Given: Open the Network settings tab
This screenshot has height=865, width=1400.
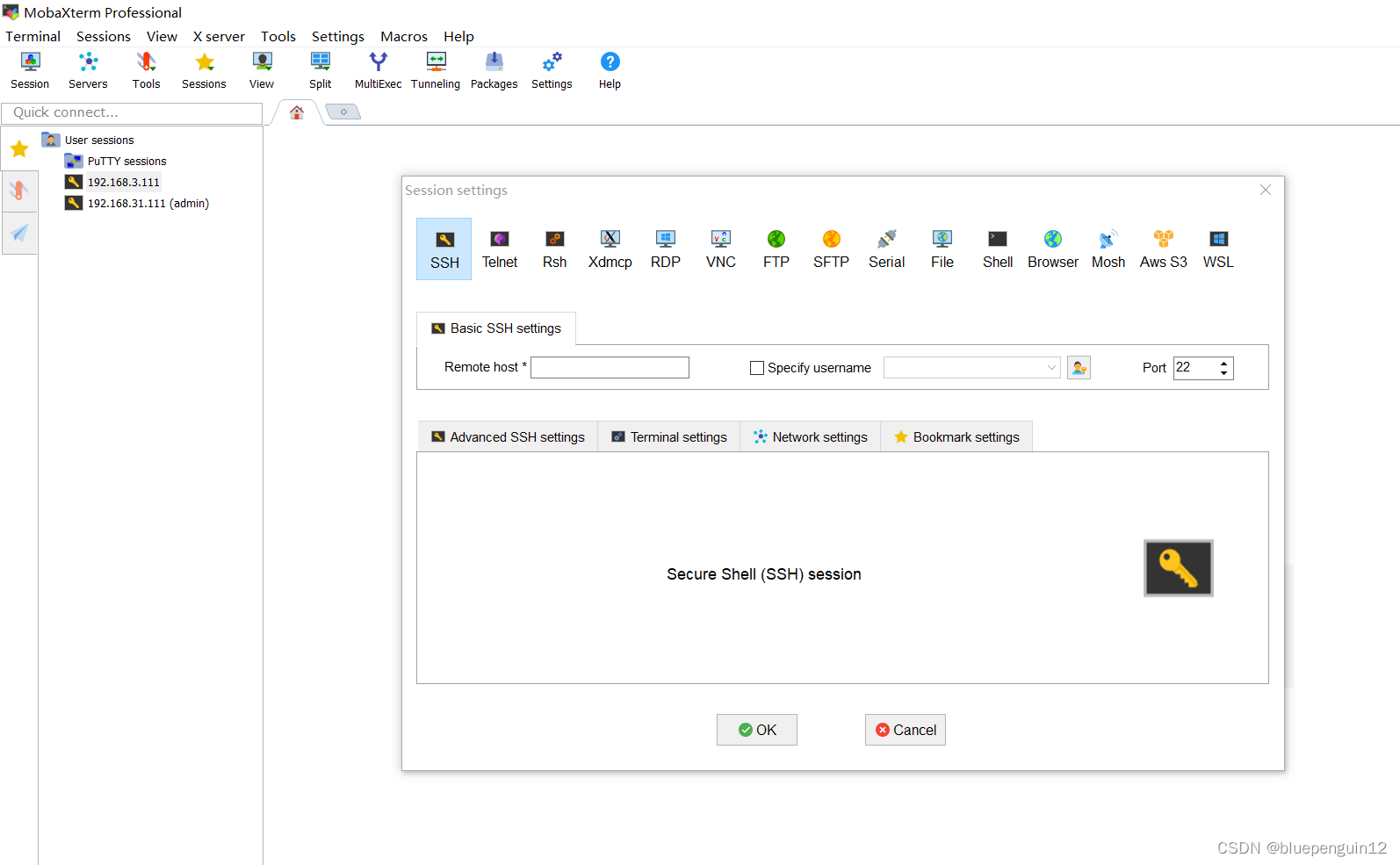Looking at the screenshot, I should tap(811, 437).
